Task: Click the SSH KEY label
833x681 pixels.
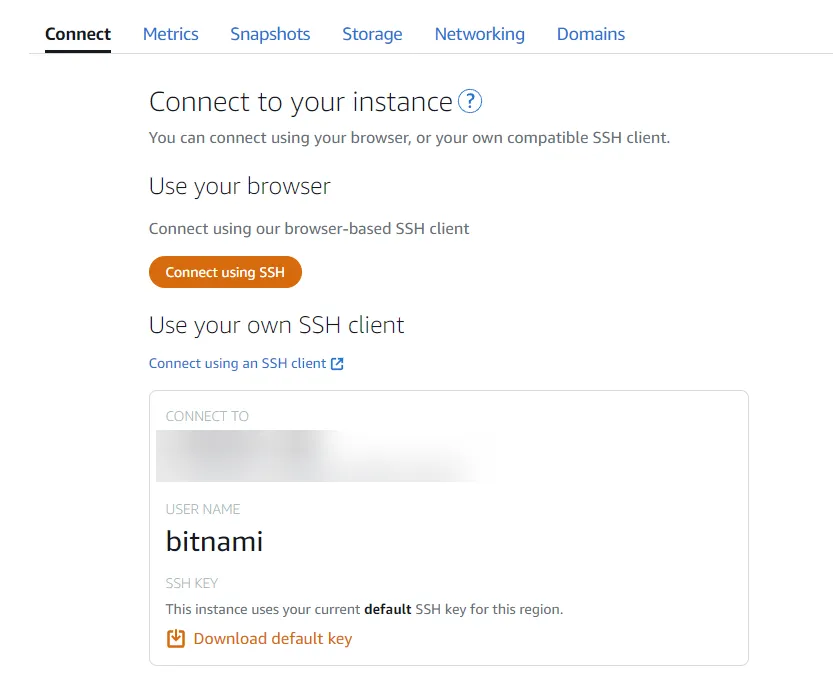Action: tap(192, 583)
